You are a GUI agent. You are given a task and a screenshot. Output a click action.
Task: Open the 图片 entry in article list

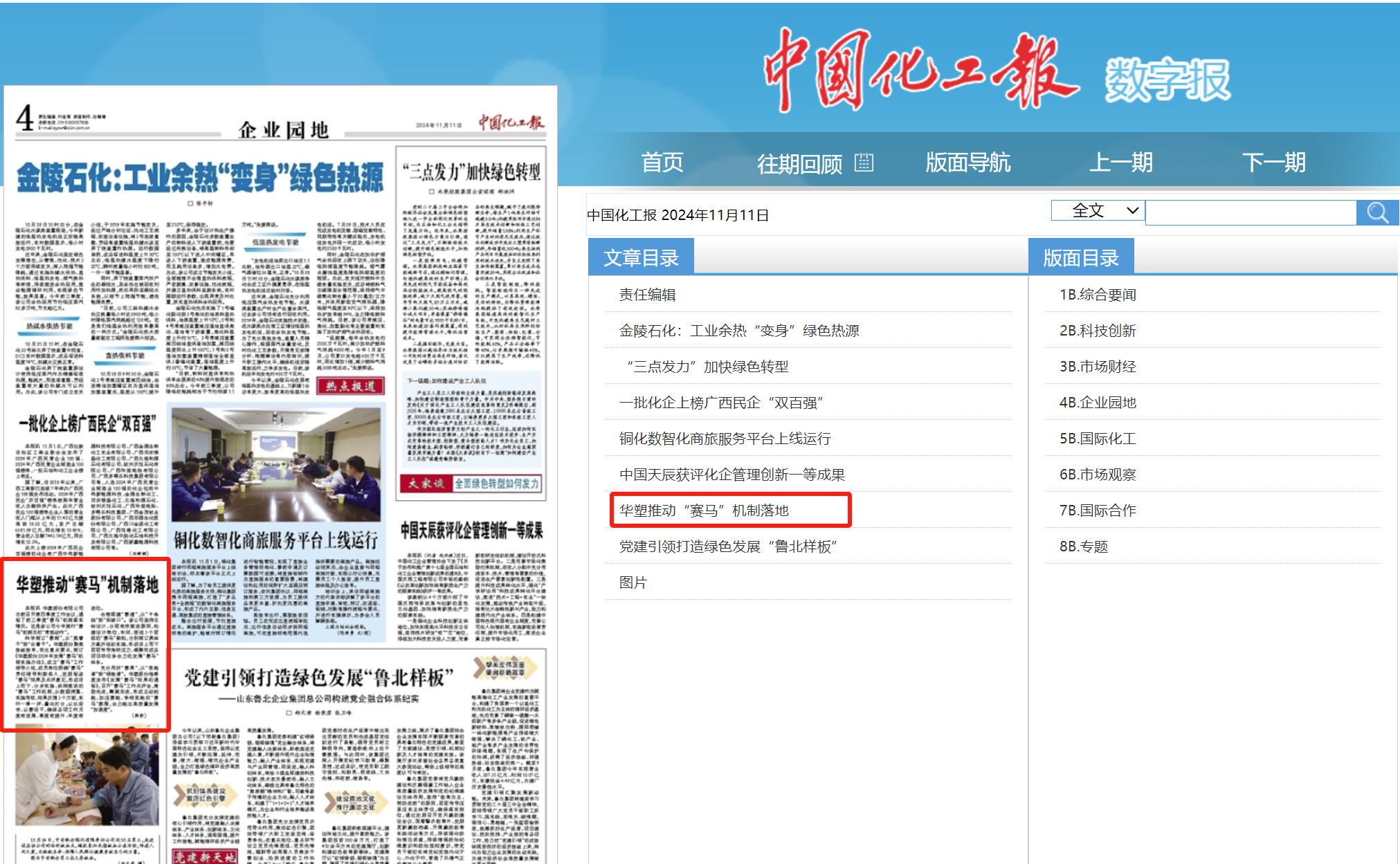(x=633, y=582)
